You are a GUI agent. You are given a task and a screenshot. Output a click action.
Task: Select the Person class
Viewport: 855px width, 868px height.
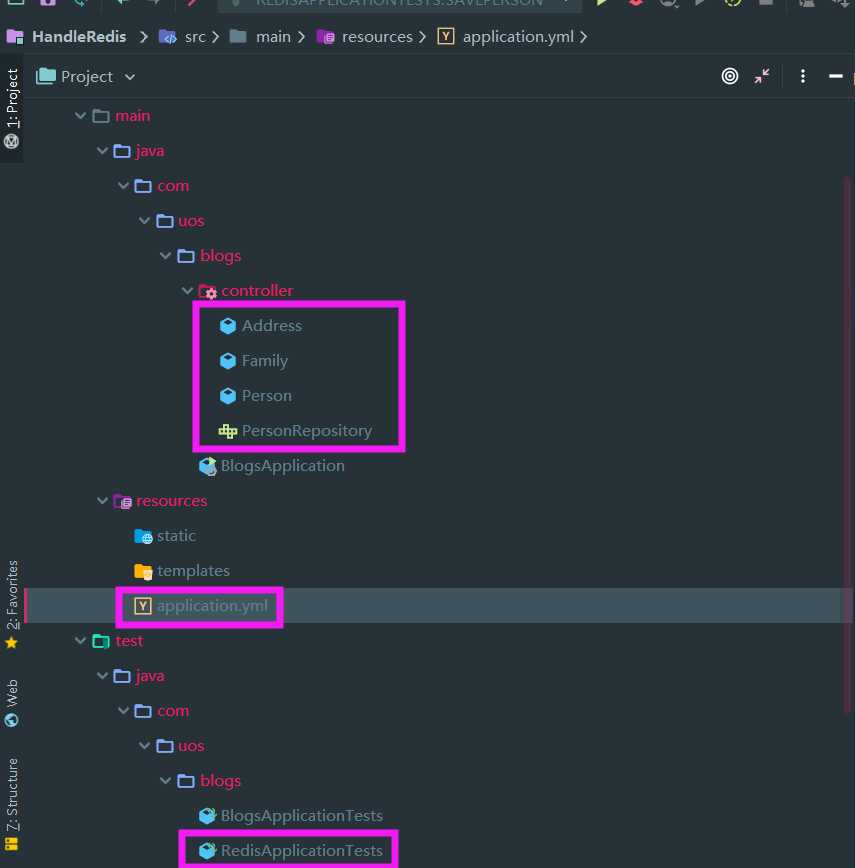coord(267,395)
